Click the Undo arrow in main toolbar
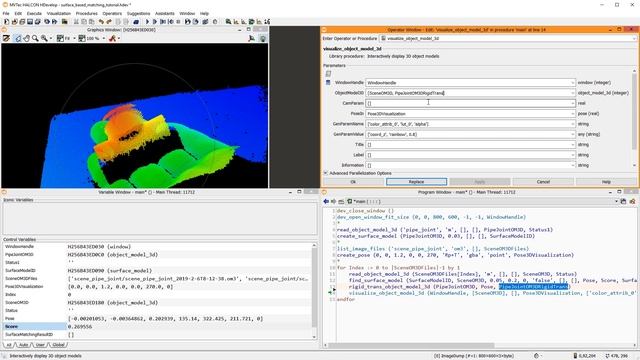 coord(101,22)
